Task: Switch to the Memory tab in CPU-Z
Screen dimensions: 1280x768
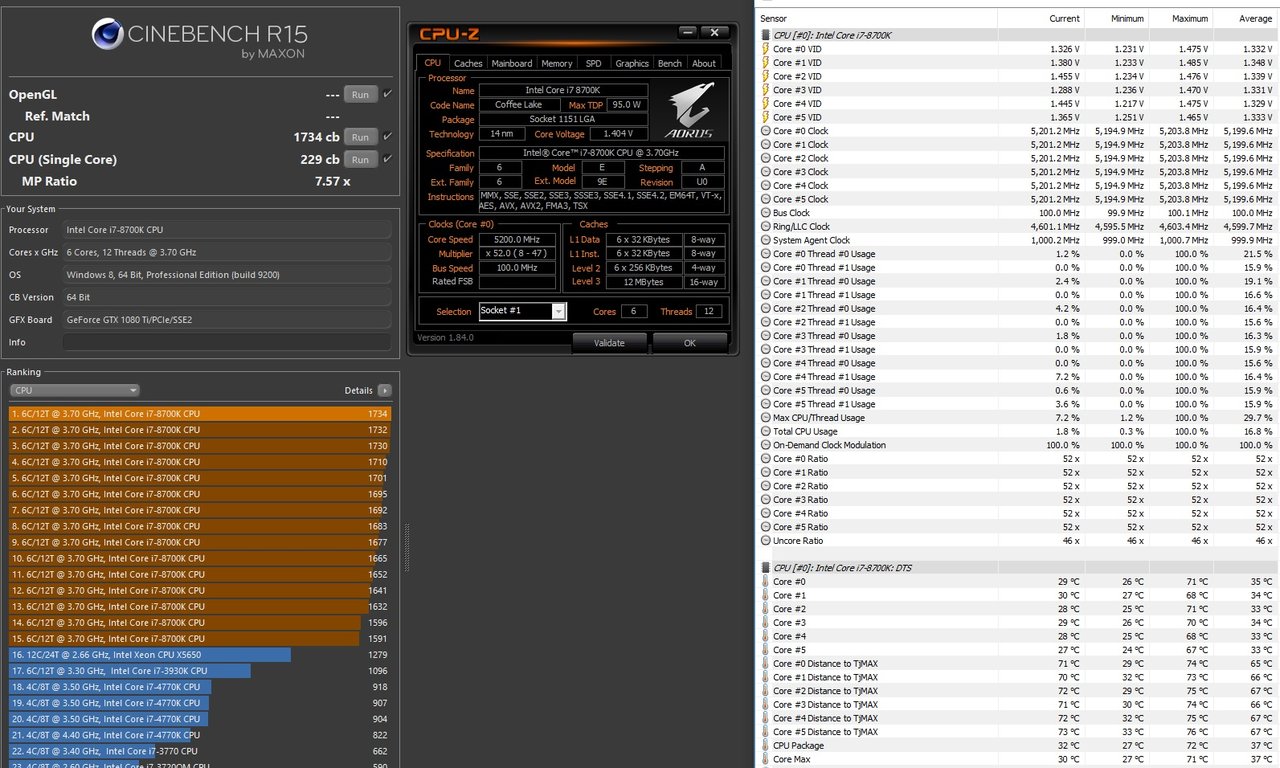Action: [x=557, y=63]
